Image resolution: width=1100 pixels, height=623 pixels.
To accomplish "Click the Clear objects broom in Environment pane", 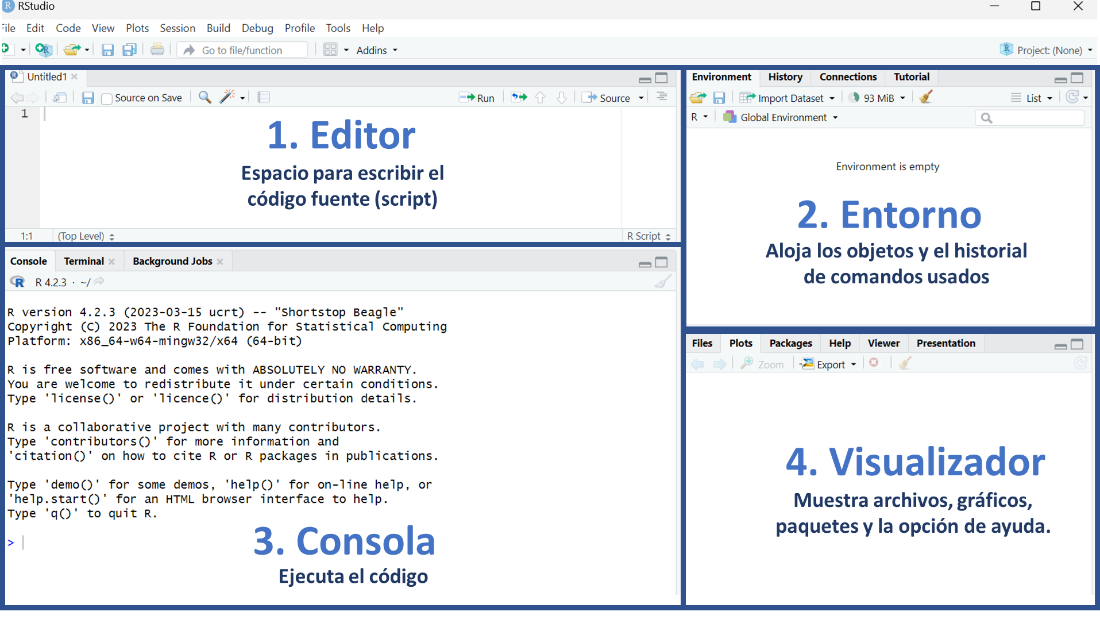I will (x=926, y=97).
